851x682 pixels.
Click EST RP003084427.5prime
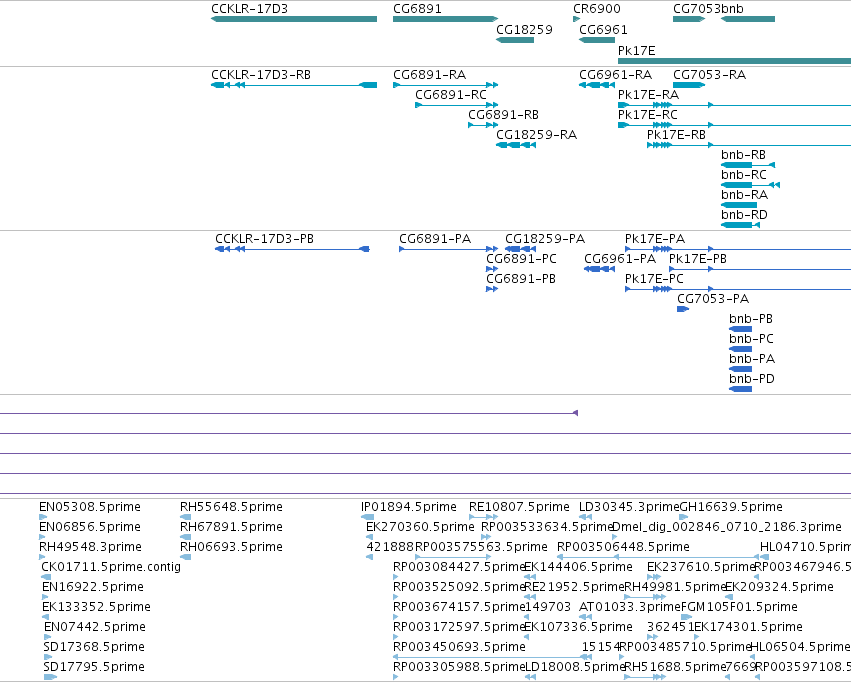[x=396, y=577]
